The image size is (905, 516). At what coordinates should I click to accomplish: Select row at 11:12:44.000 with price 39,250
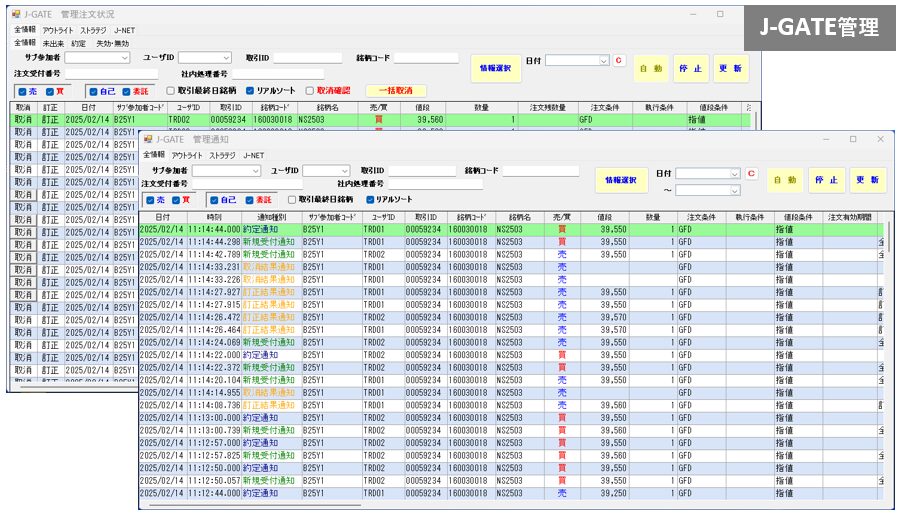(511, 493)
